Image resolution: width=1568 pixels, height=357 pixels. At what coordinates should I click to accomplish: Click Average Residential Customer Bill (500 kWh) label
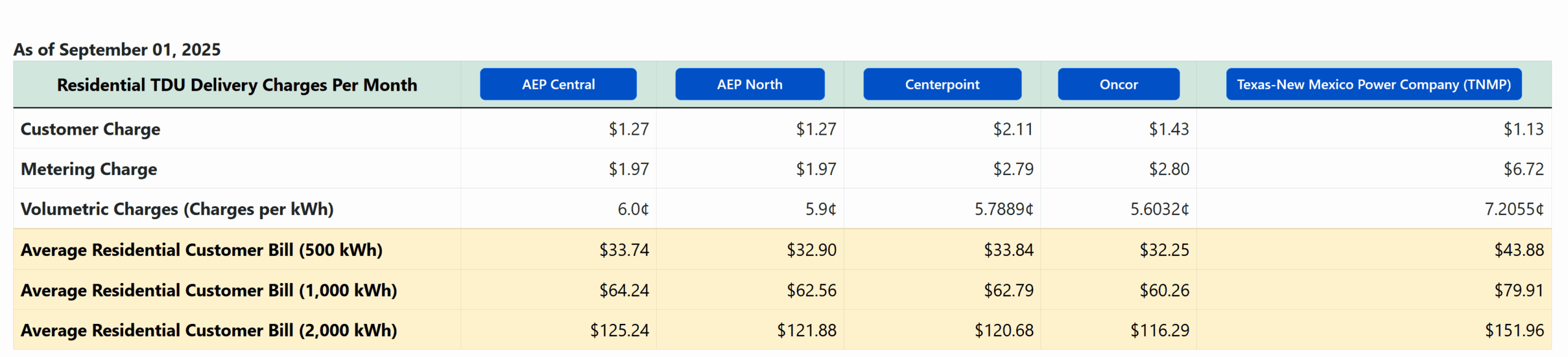(202, 250)
